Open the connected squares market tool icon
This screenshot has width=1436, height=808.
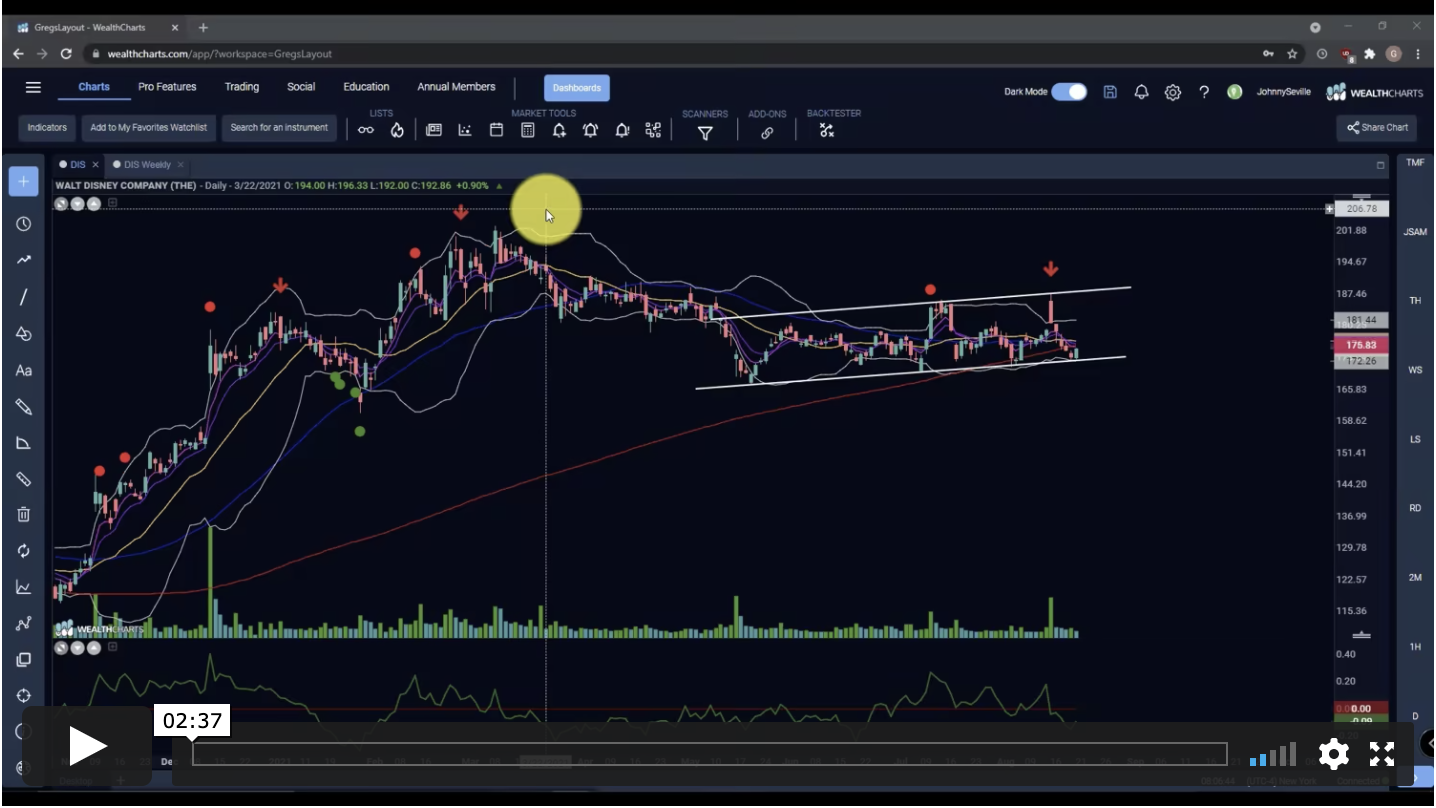click(653, 130)
